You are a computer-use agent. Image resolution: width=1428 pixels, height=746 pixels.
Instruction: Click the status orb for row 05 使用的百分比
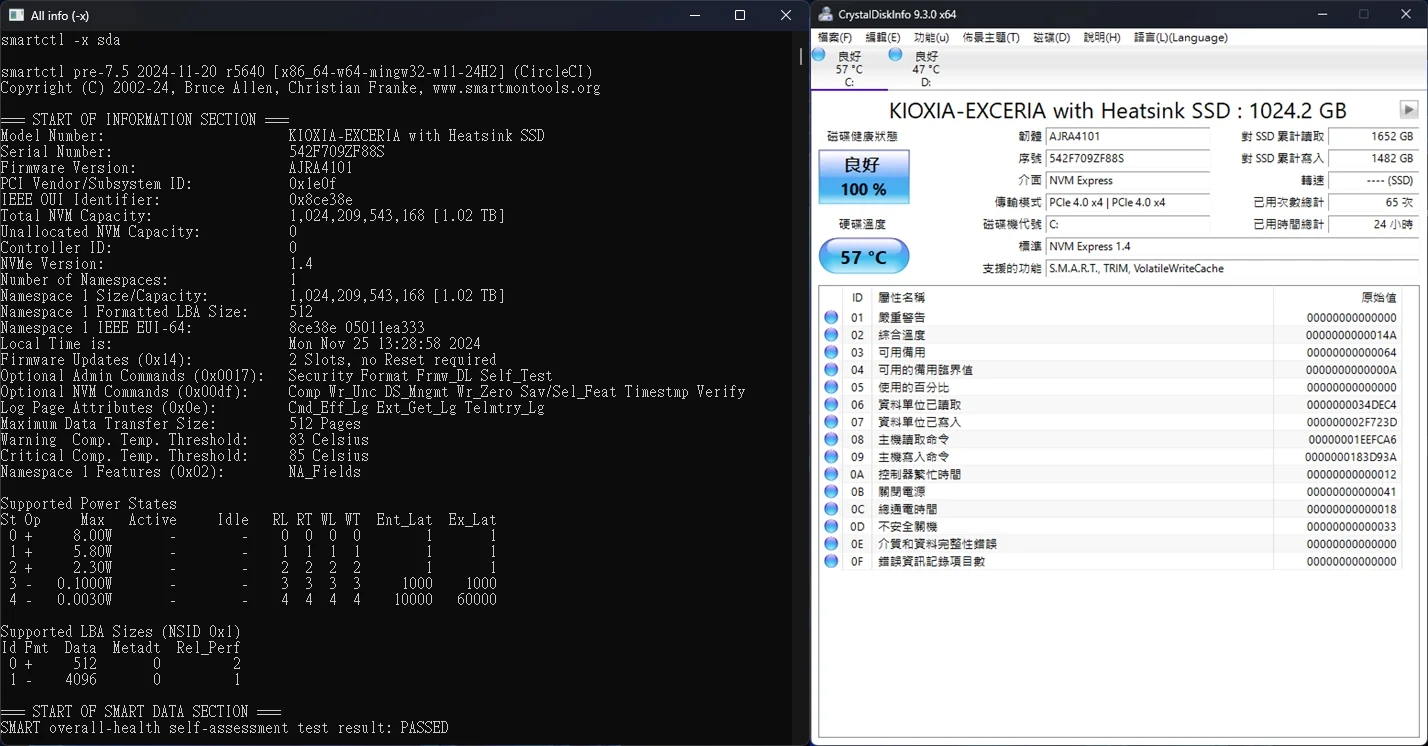831,388
